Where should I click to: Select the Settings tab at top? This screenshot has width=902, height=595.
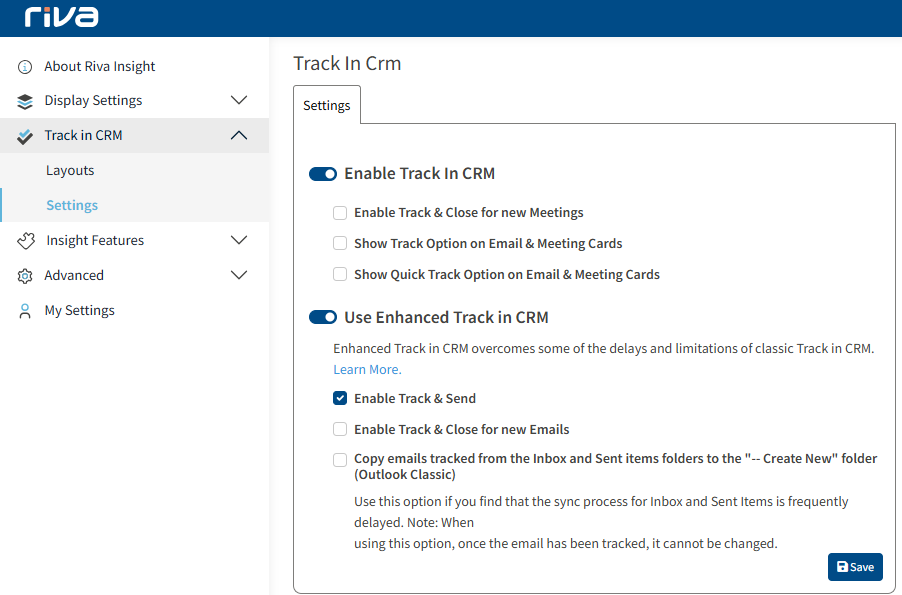click(327, 105)
